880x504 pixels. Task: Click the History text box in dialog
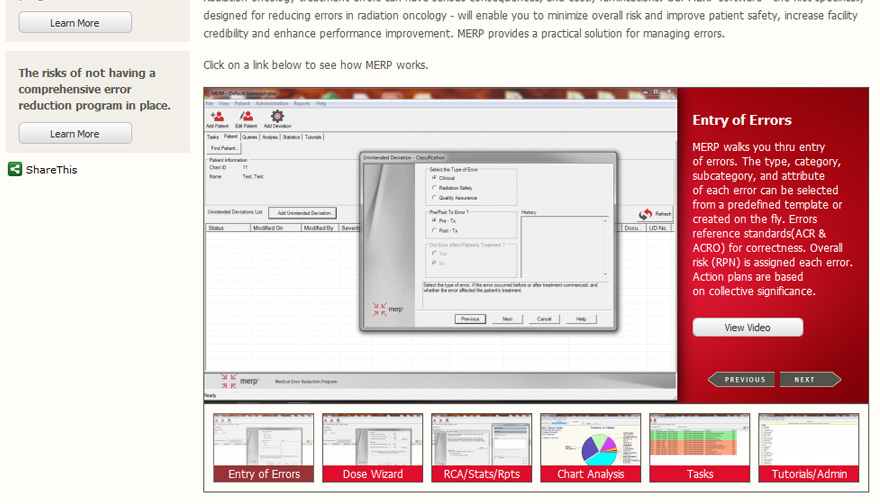(x=565, y=247)
